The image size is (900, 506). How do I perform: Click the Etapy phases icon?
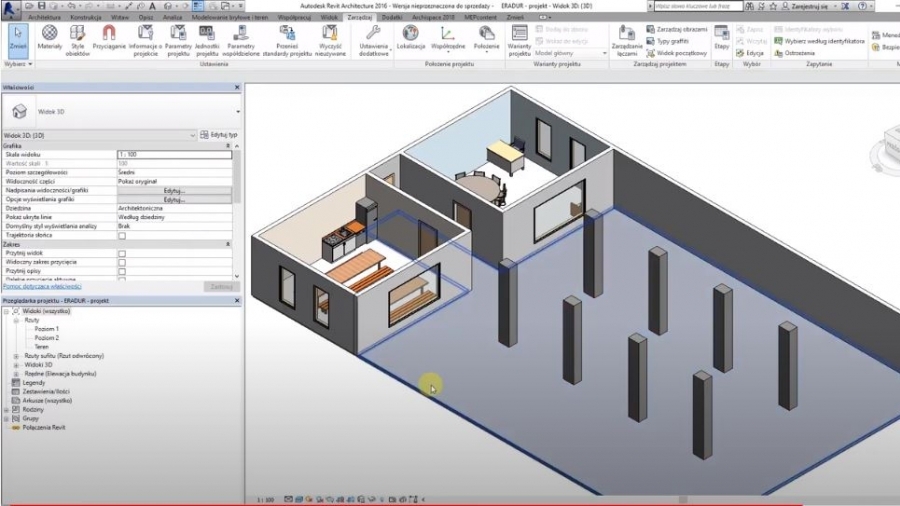coord(721,40)
